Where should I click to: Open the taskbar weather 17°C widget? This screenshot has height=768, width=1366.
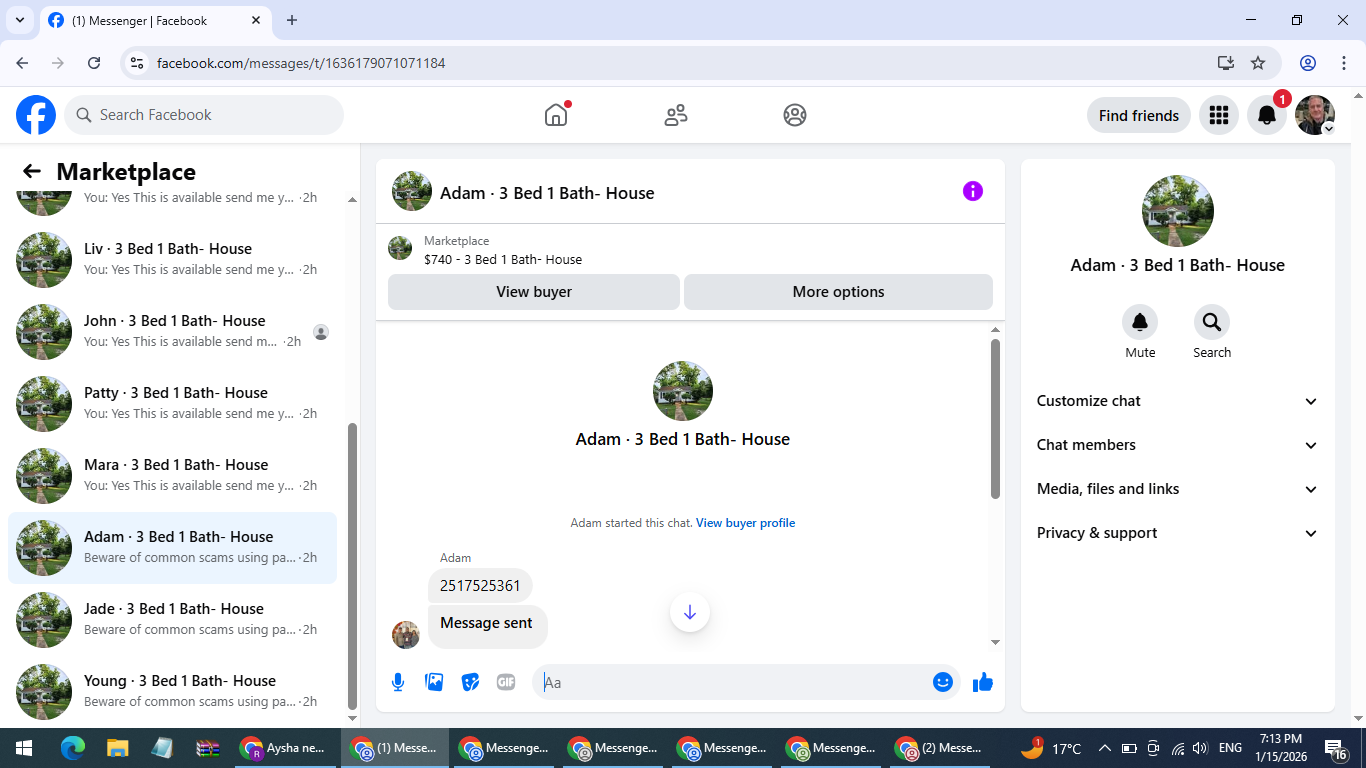coord(1050,748)
